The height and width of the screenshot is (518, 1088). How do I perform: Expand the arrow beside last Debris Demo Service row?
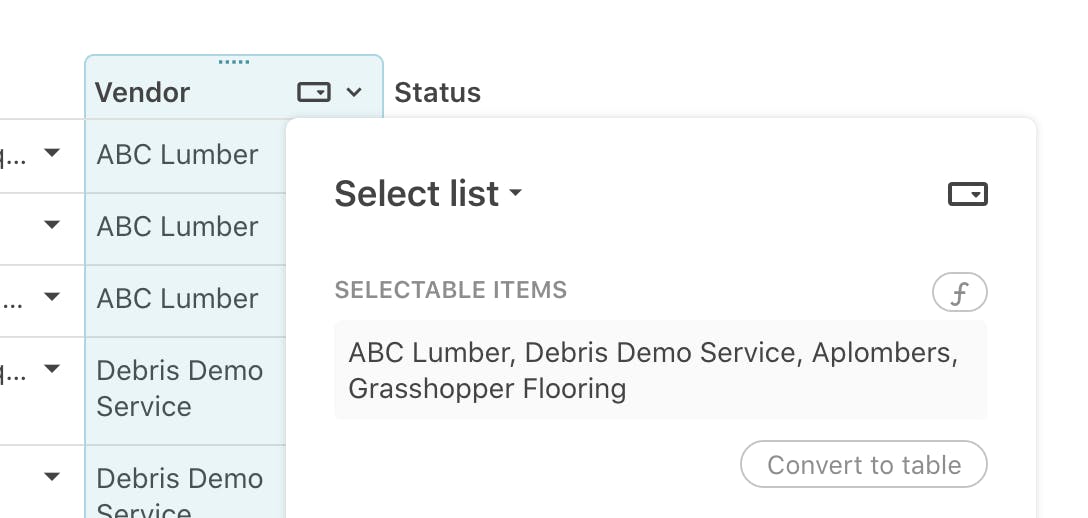tap(52, 478)
